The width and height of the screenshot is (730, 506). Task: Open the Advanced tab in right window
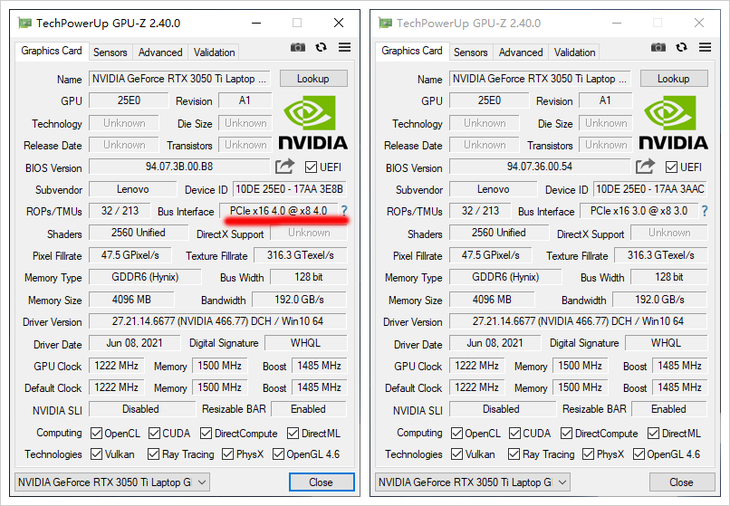[521, 52]
